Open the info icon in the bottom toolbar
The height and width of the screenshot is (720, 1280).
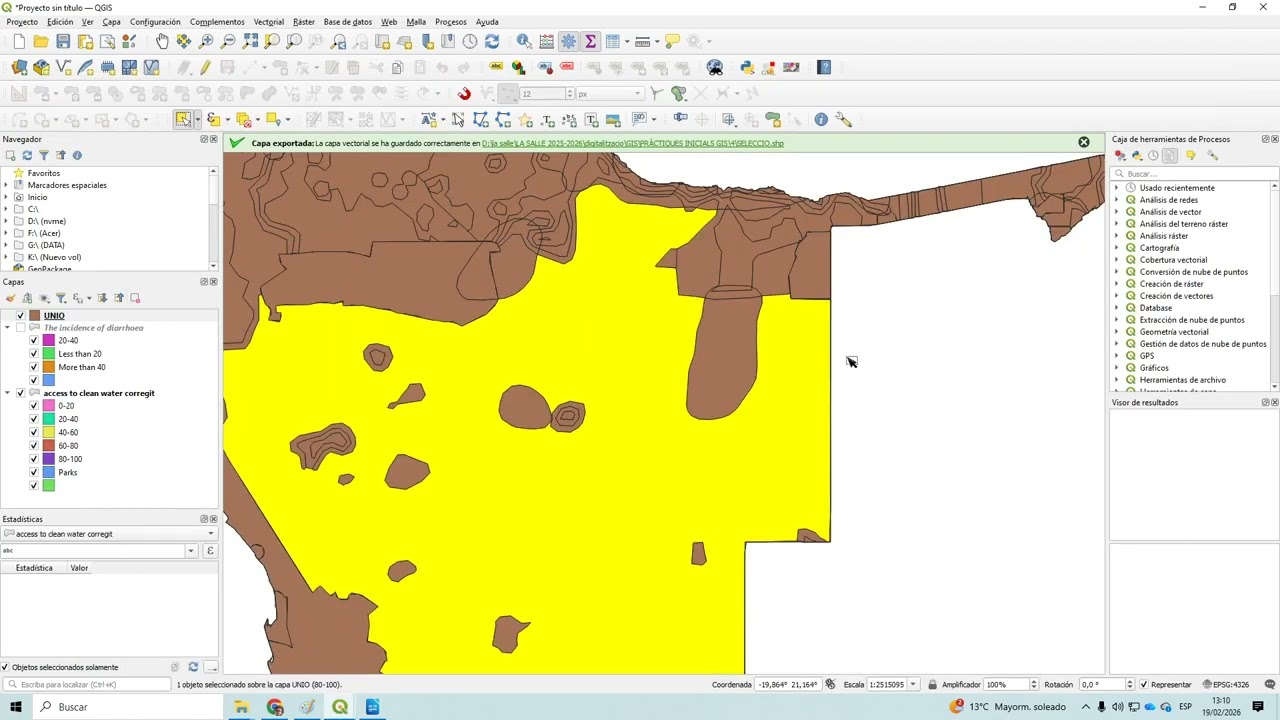coord(821,119)
